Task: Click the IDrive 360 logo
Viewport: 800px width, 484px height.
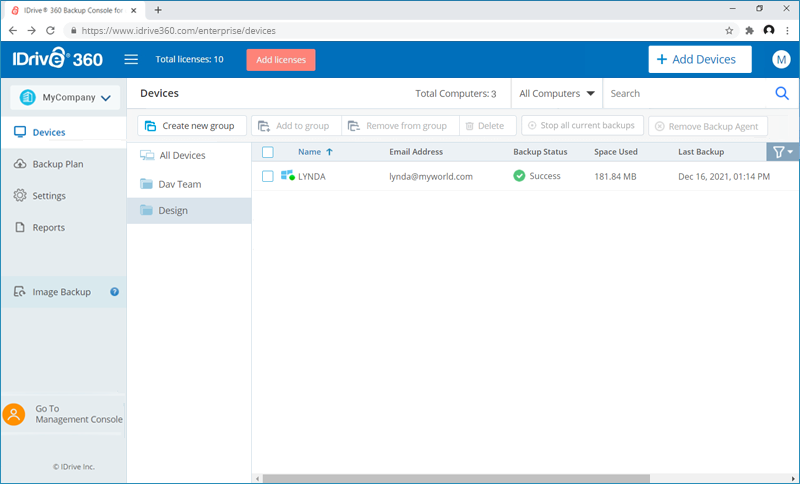Action: (x=58, y=58)
